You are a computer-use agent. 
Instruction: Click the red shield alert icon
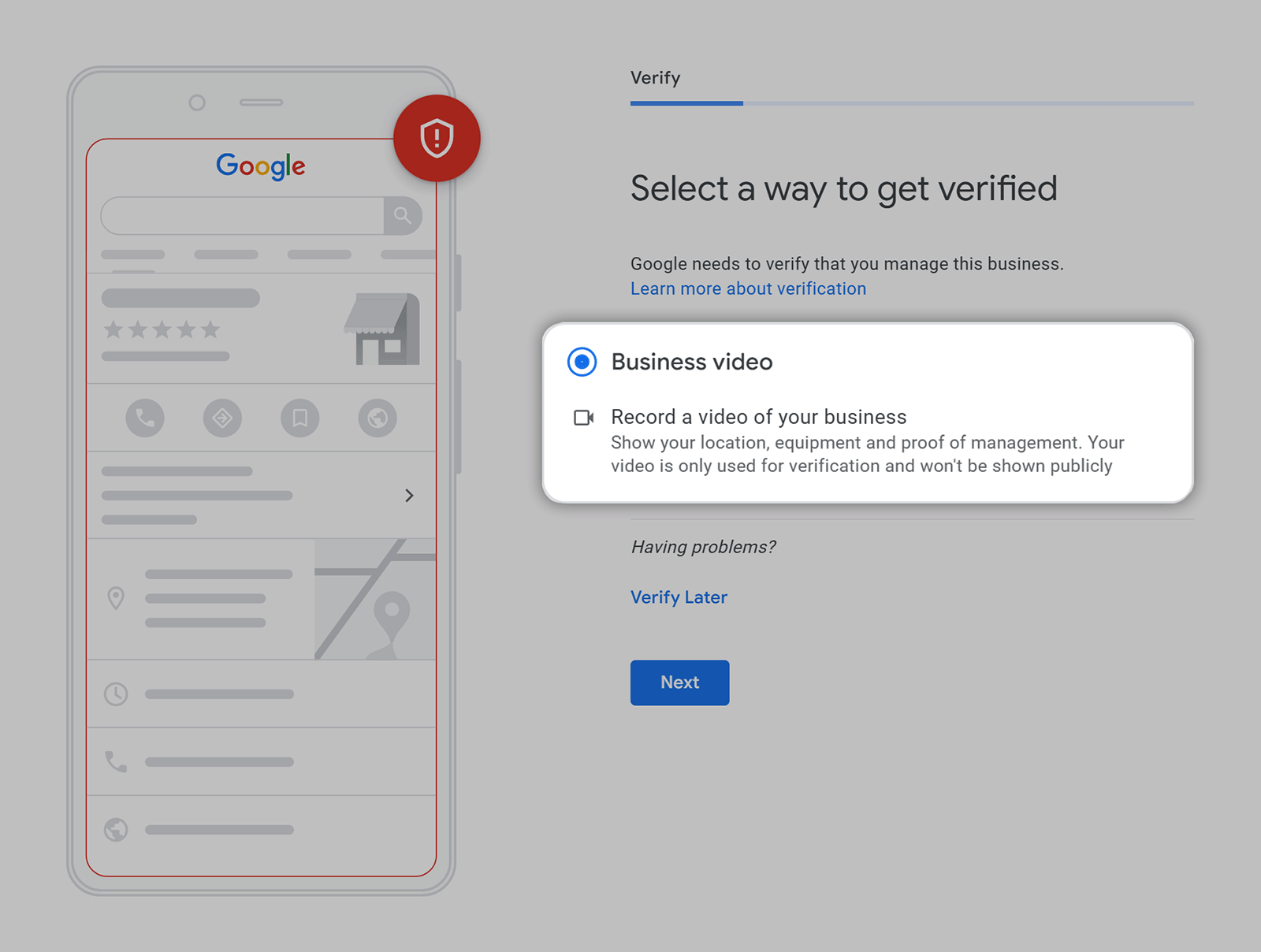(437, 137)
